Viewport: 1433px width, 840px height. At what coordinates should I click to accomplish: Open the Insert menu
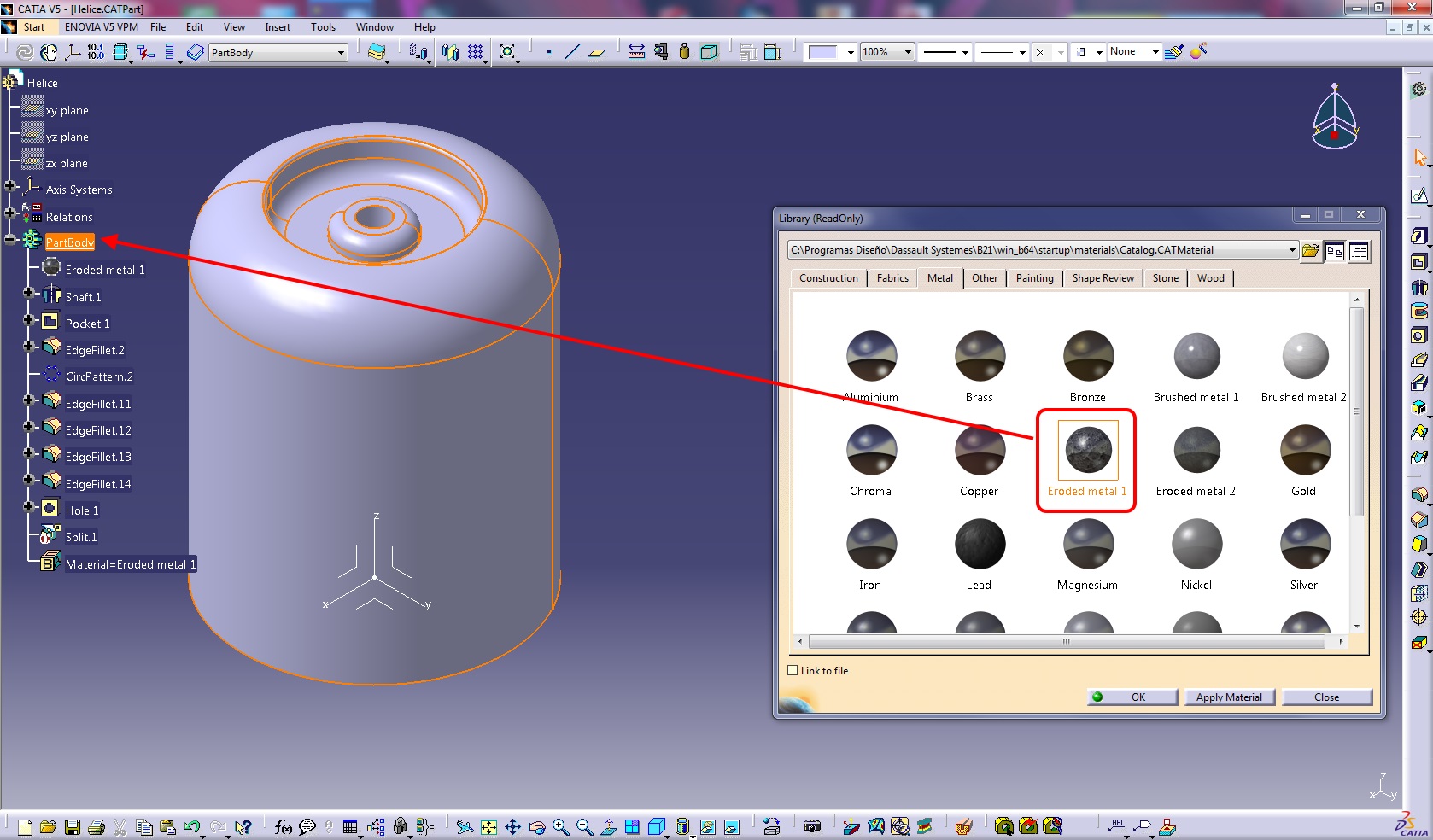click(278, 27)
